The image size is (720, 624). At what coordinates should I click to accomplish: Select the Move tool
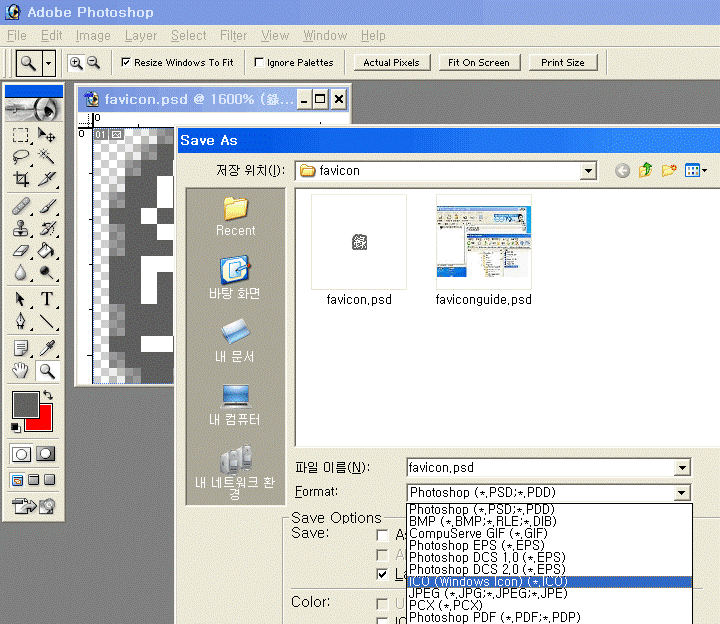(46, 135)
